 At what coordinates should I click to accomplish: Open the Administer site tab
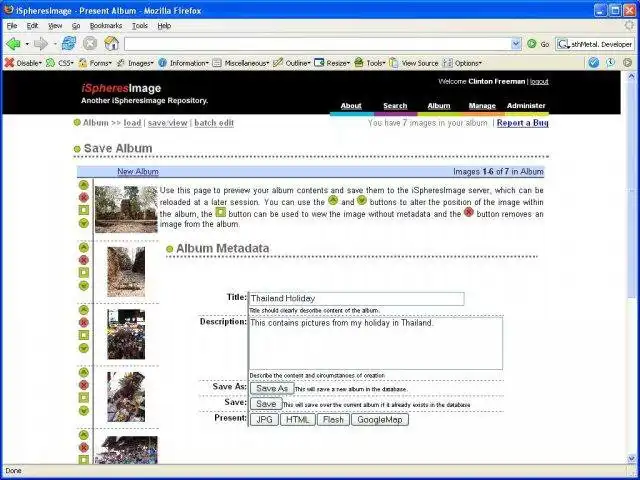coord(526,106)
